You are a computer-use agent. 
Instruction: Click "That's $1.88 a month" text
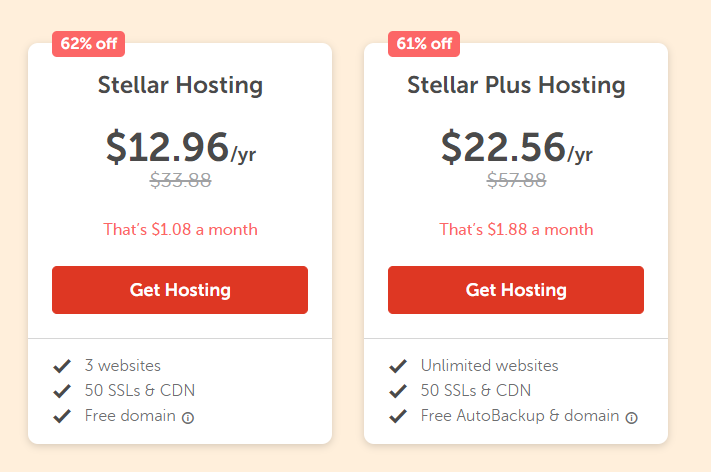coord(516,229)
